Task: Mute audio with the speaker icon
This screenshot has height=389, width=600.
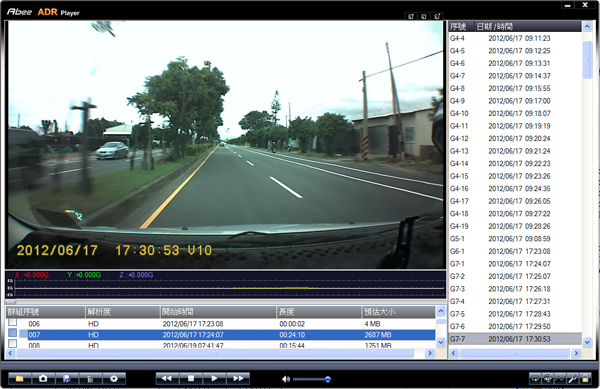Action: [x=285, y=379]
